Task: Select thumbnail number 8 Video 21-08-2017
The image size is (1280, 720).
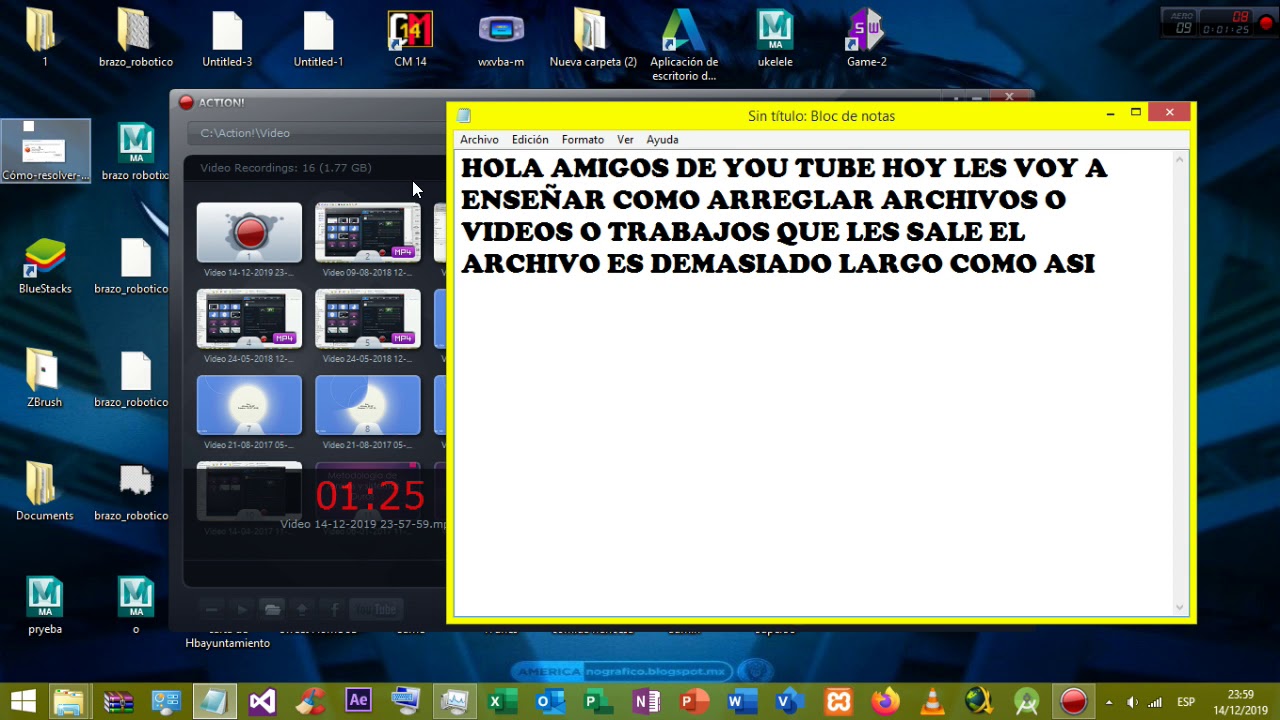Action: [368, 405]
